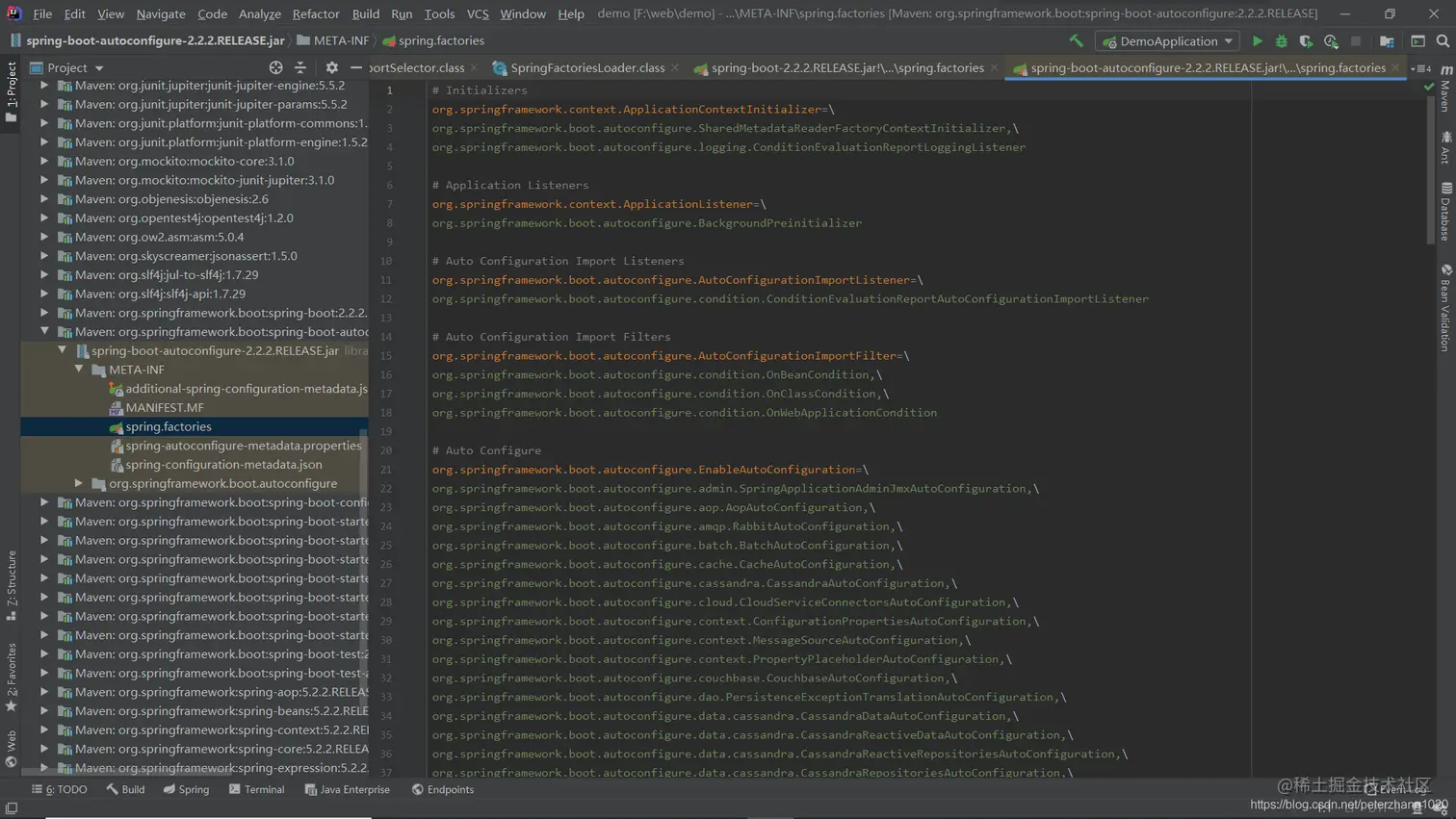Open the Terminal tool window
1456x819 pixels.
[x=256, y=789]
